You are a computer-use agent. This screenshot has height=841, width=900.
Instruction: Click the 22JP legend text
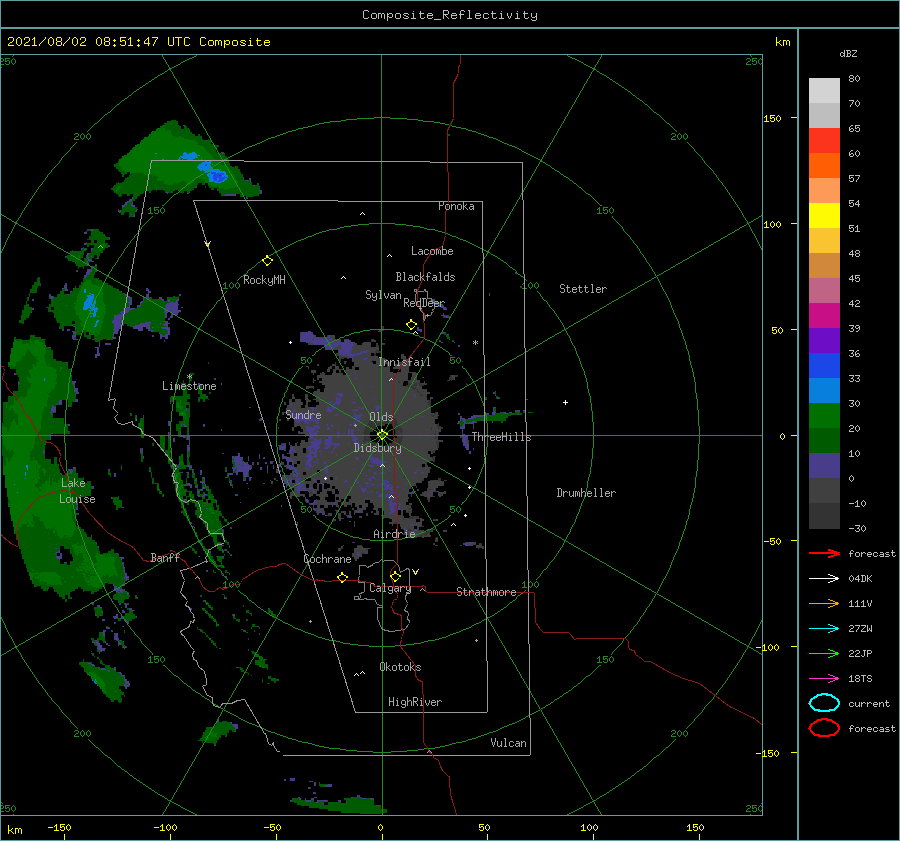pos(860,653)
